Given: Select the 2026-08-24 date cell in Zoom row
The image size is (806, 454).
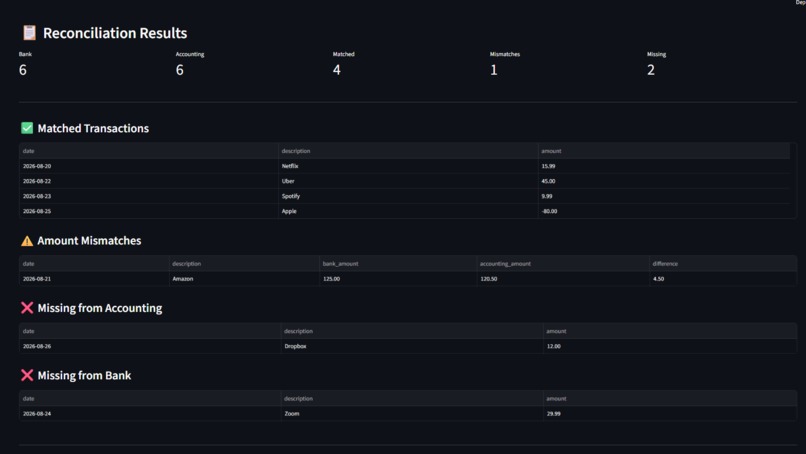Looking at the screenshot, I should (x=150, y=413).
